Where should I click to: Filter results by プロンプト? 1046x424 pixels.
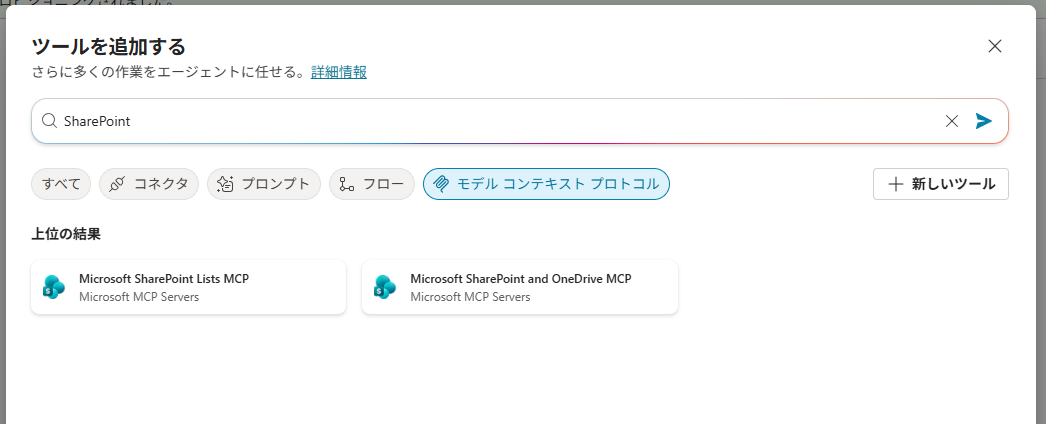[264, 184]
